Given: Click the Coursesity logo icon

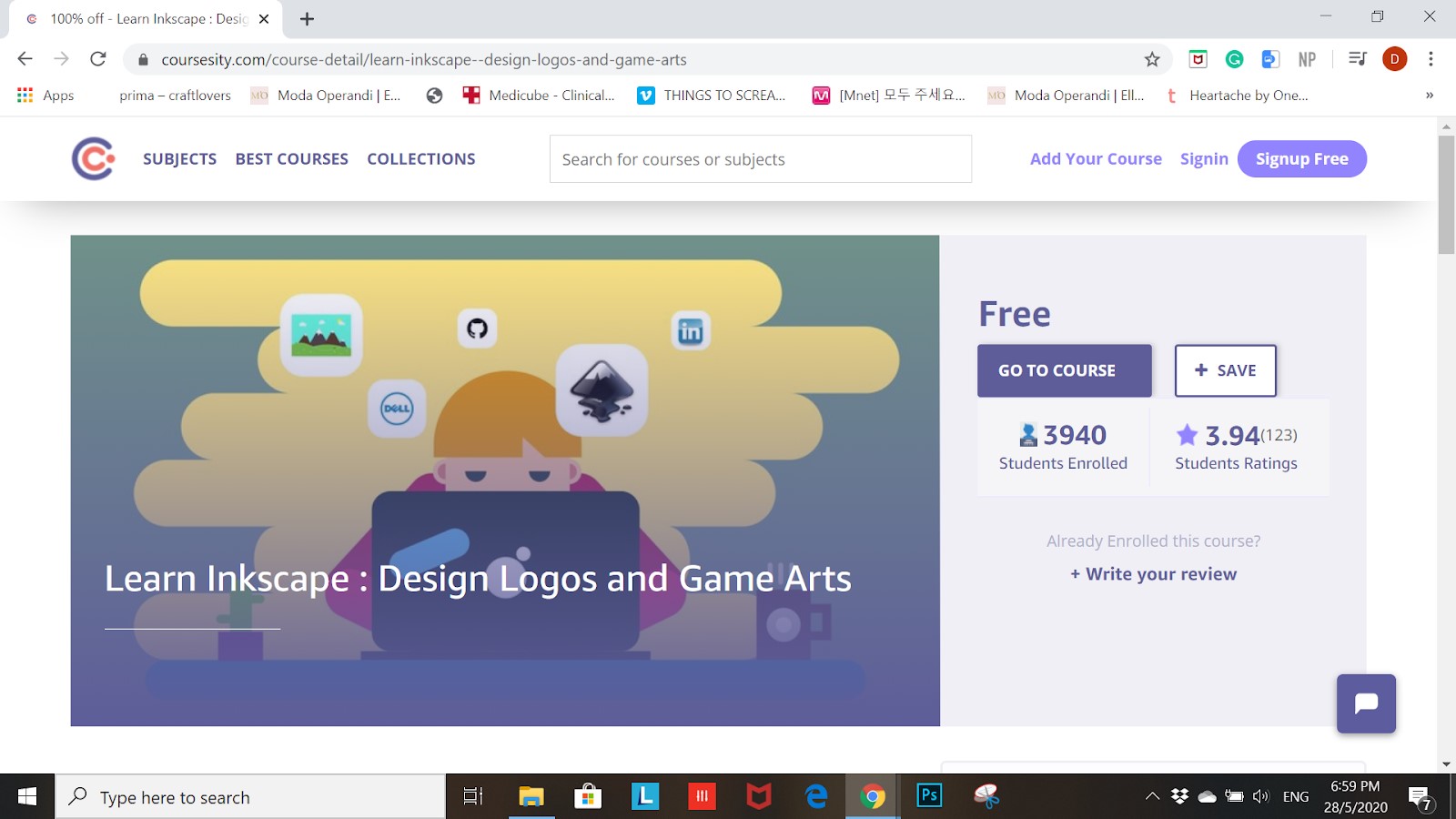Looking at the screenshot, I should click(x=93, y=159).
